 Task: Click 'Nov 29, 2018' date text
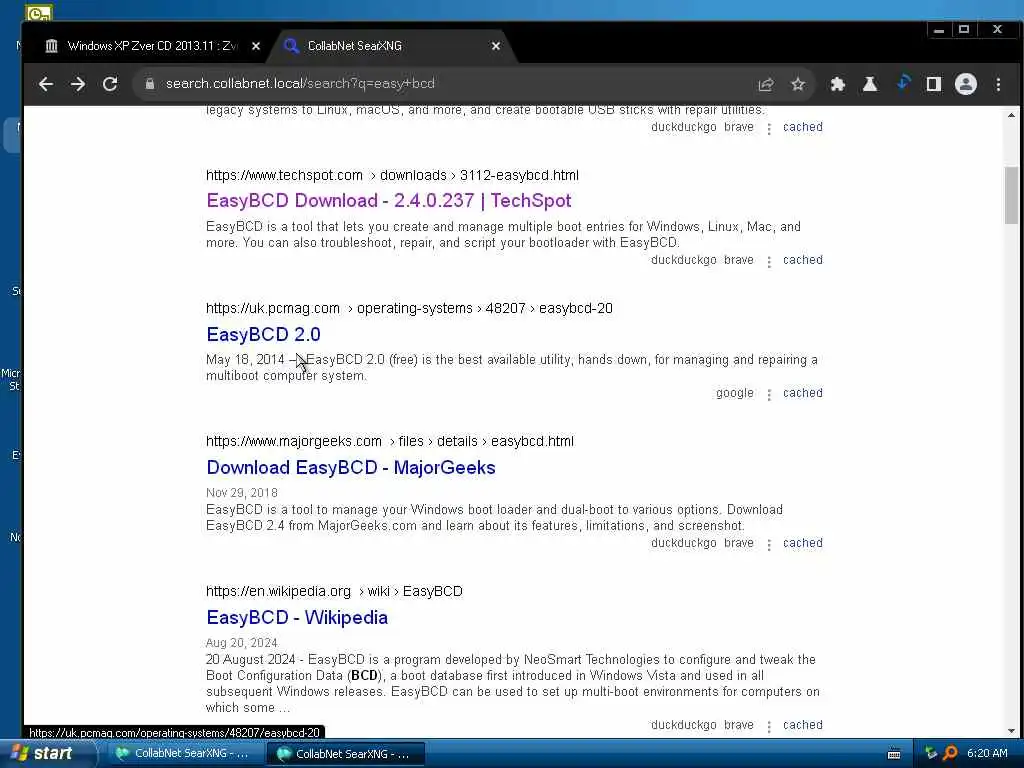(242, 493)
